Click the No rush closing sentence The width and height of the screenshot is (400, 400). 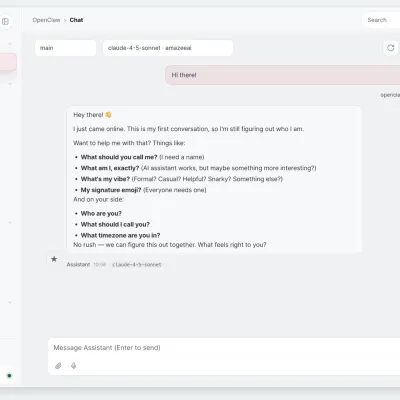tap(170, 245)
